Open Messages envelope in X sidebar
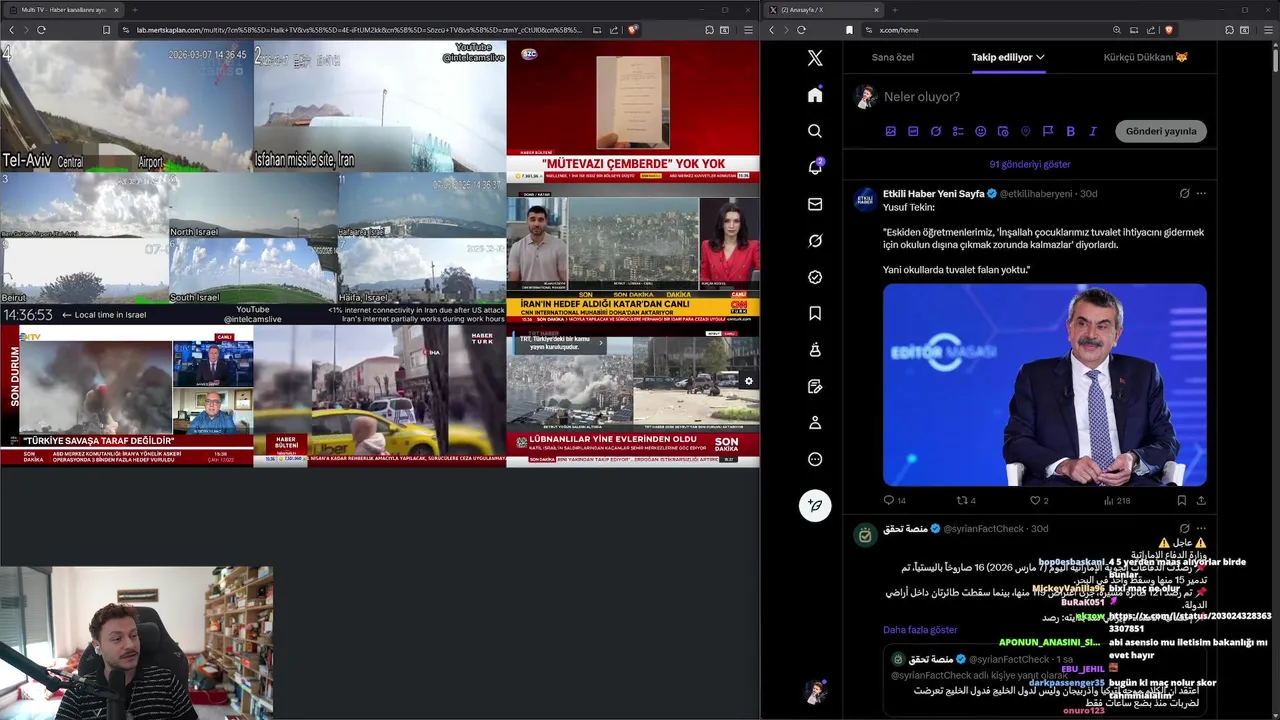The width and height of the screenshot is (1280, 720). [x=815, y=204]
